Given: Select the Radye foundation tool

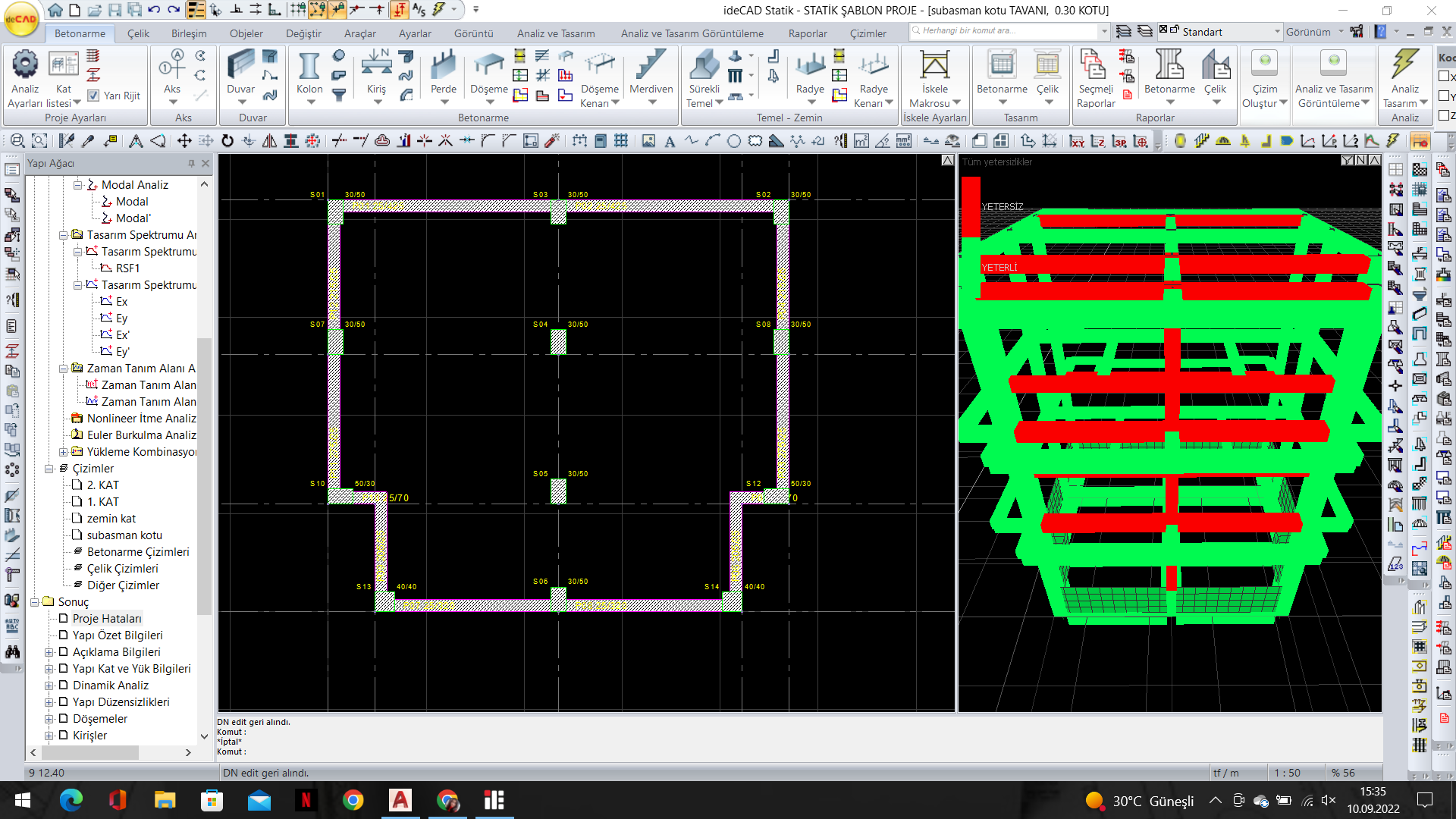Looking at the screenshot, I should tap(810, 76).
